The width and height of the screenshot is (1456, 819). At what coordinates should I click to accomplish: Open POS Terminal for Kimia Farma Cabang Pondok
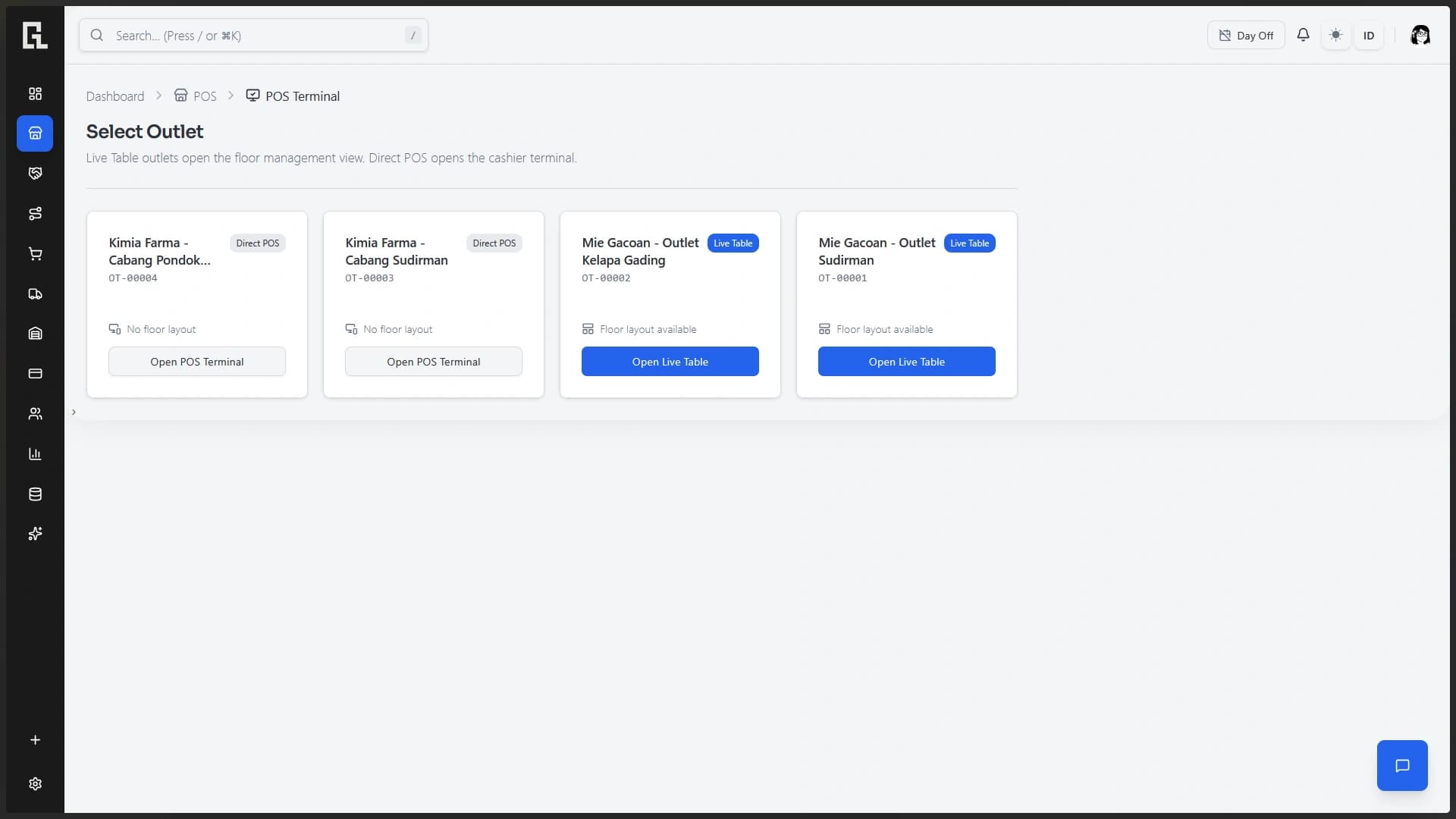[x=197, y=362]
